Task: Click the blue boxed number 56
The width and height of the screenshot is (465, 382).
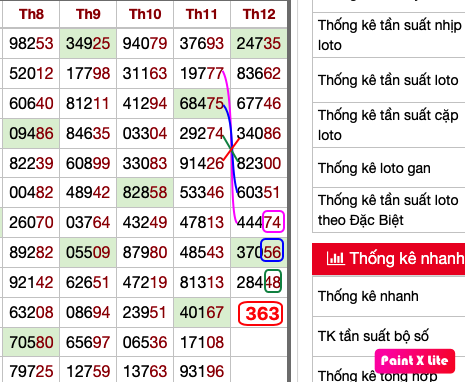Action: tap(272, 250)
